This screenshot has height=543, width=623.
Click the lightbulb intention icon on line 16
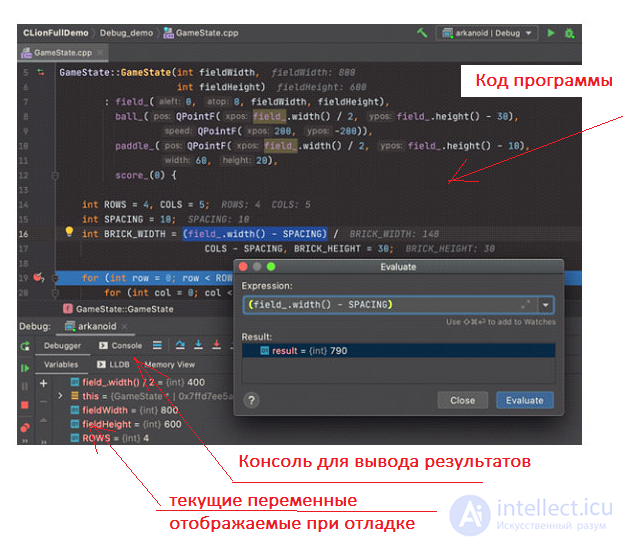coord(69,232)
